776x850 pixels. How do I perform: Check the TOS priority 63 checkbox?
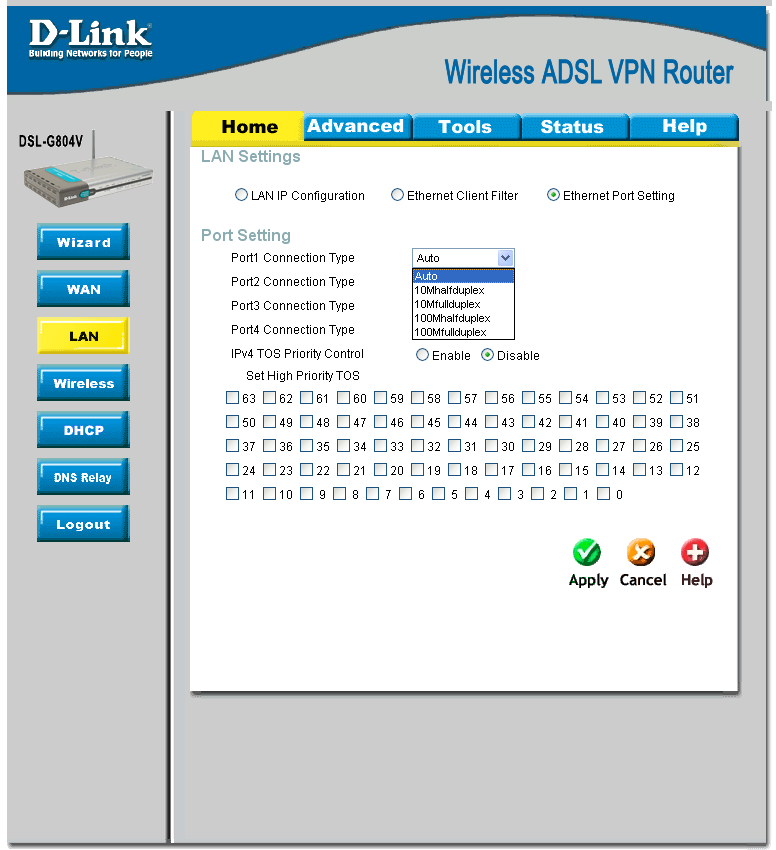[232, 398]
